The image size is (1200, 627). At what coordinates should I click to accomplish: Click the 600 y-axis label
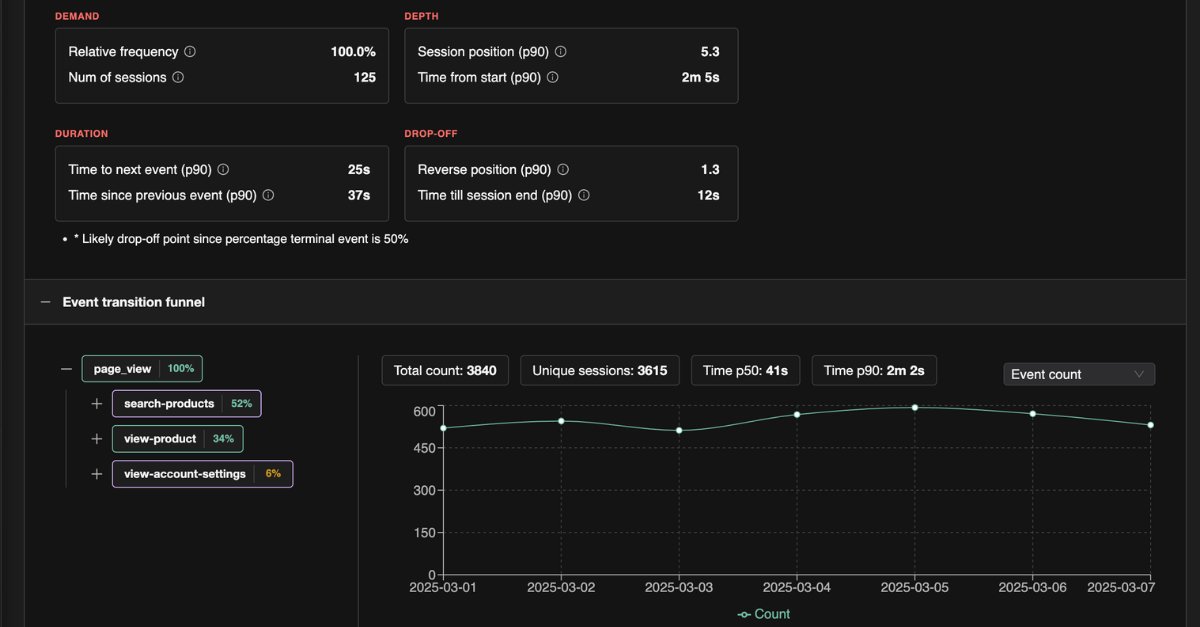click(x=425, y=411)
